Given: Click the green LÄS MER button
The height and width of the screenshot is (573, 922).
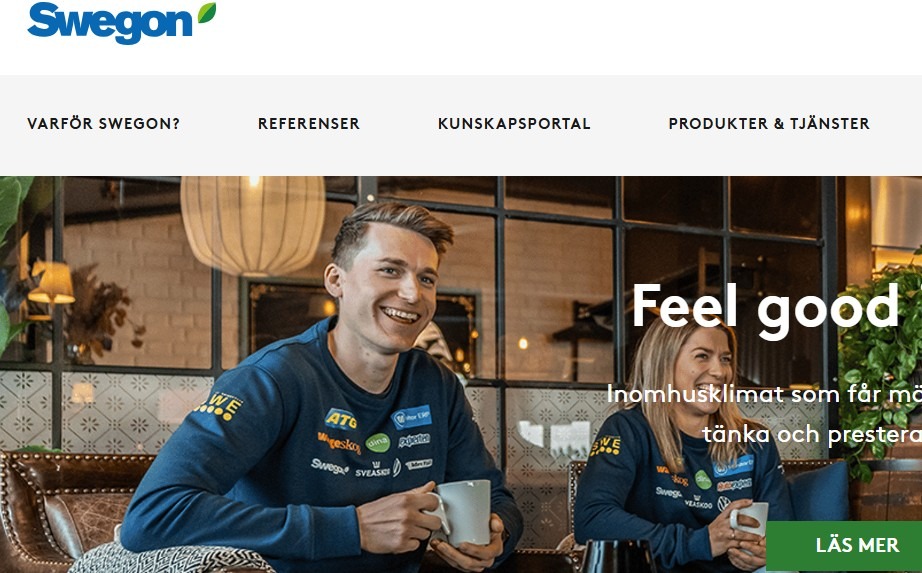Looking at the screenshot, I should coord(844,545).
